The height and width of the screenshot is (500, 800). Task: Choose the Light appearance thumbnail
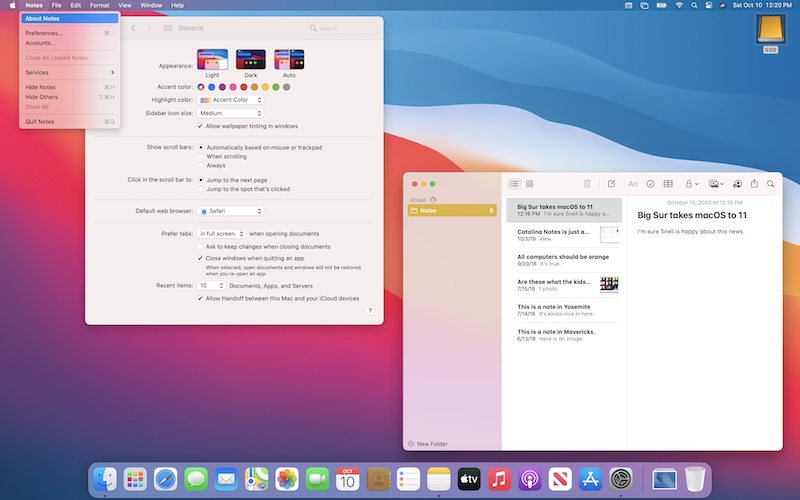click(212, 60)
